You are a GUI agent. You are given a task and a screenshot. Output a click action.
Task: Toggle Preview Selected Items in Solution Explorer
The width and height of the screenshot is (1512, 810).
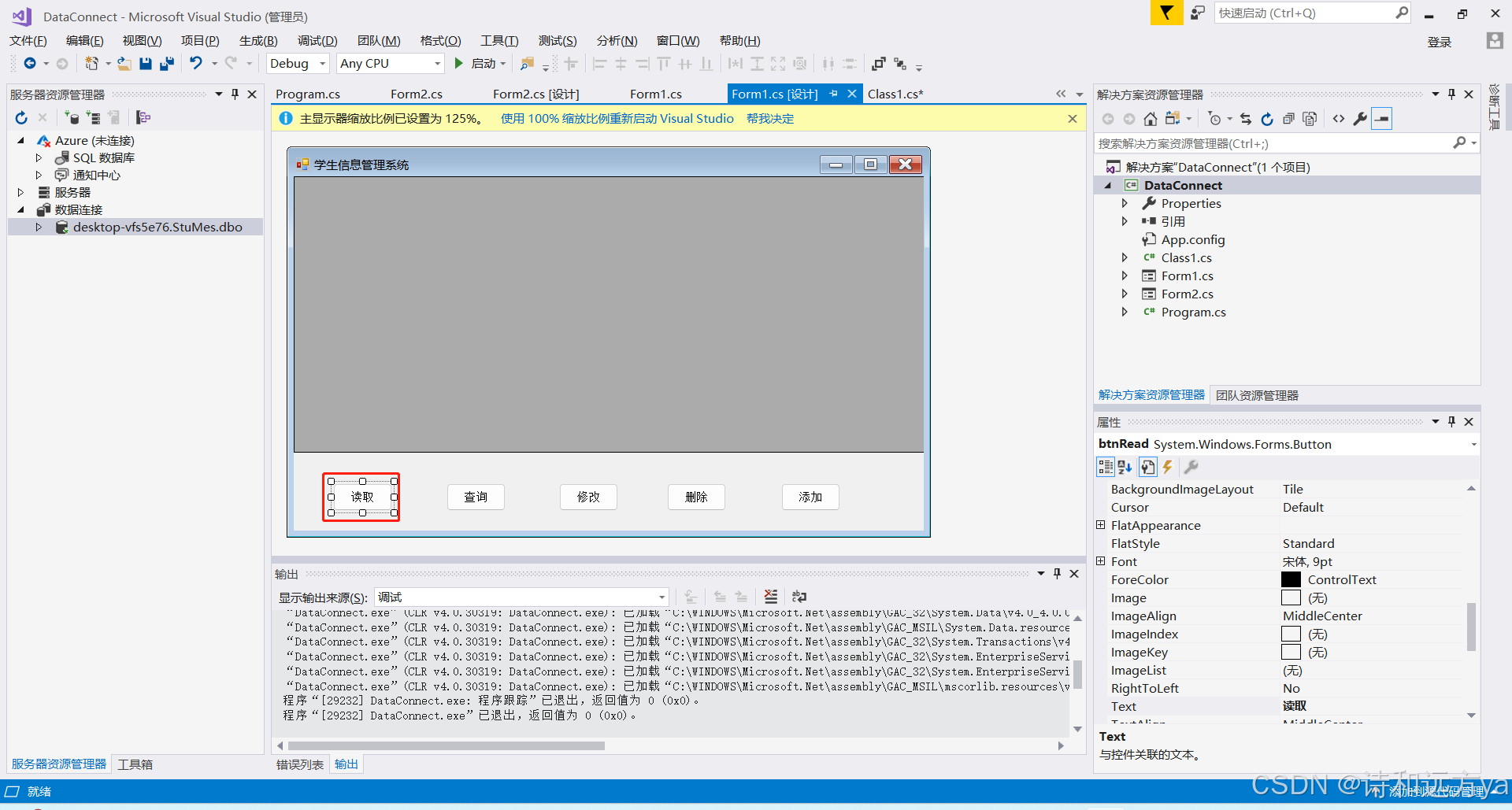pyautogui.click(x=1382, y=119)
